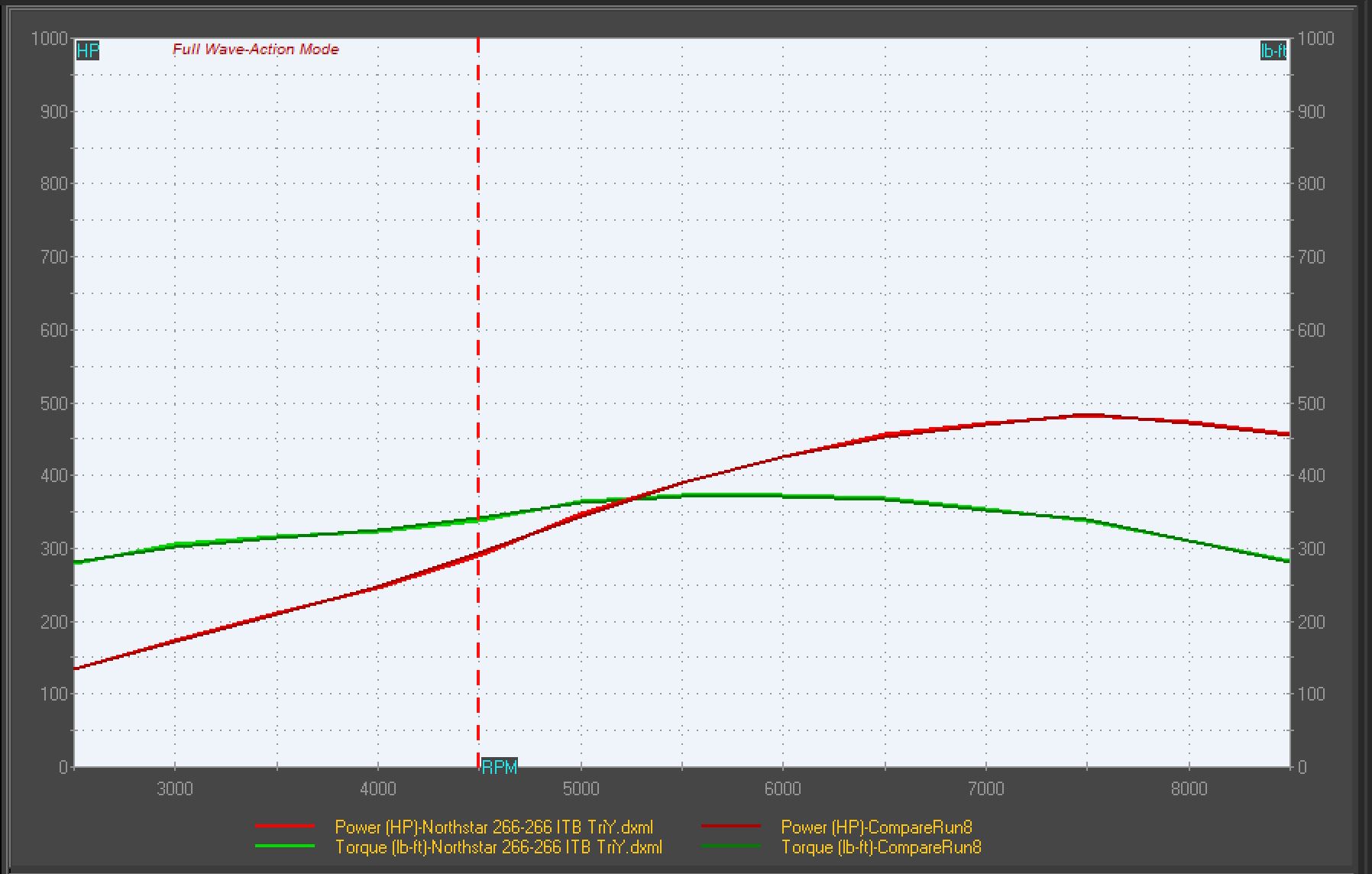The height and width of the screenshot is (874, 1372).
Task: Click the 8000 RPM x-axis tick label
Action: click(1189, 789)
